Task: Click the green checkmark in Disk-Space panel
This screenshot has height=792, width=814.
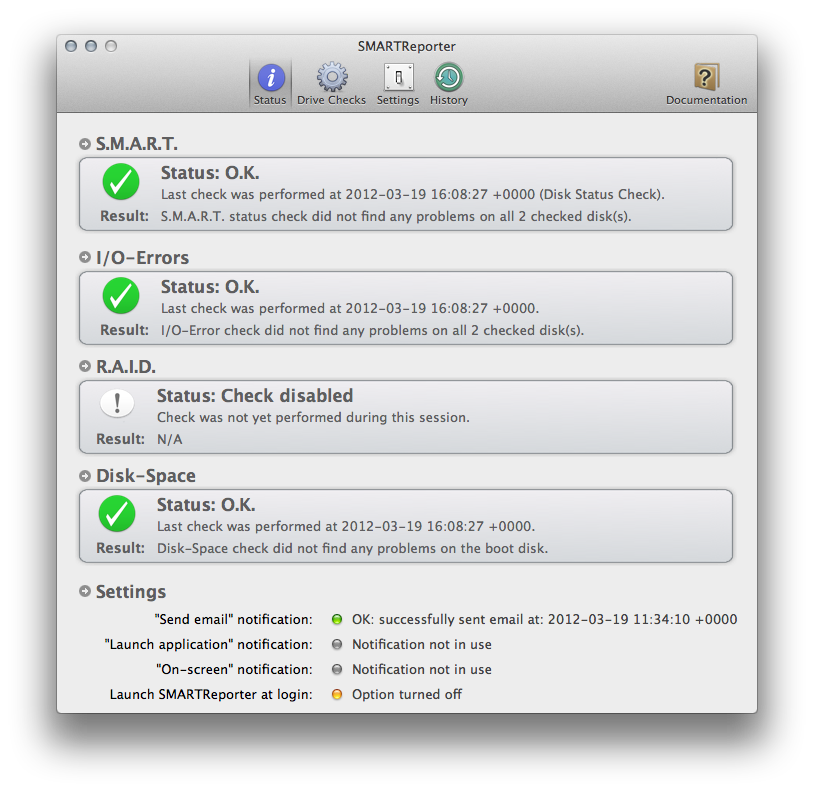Action: pos(117,514)
